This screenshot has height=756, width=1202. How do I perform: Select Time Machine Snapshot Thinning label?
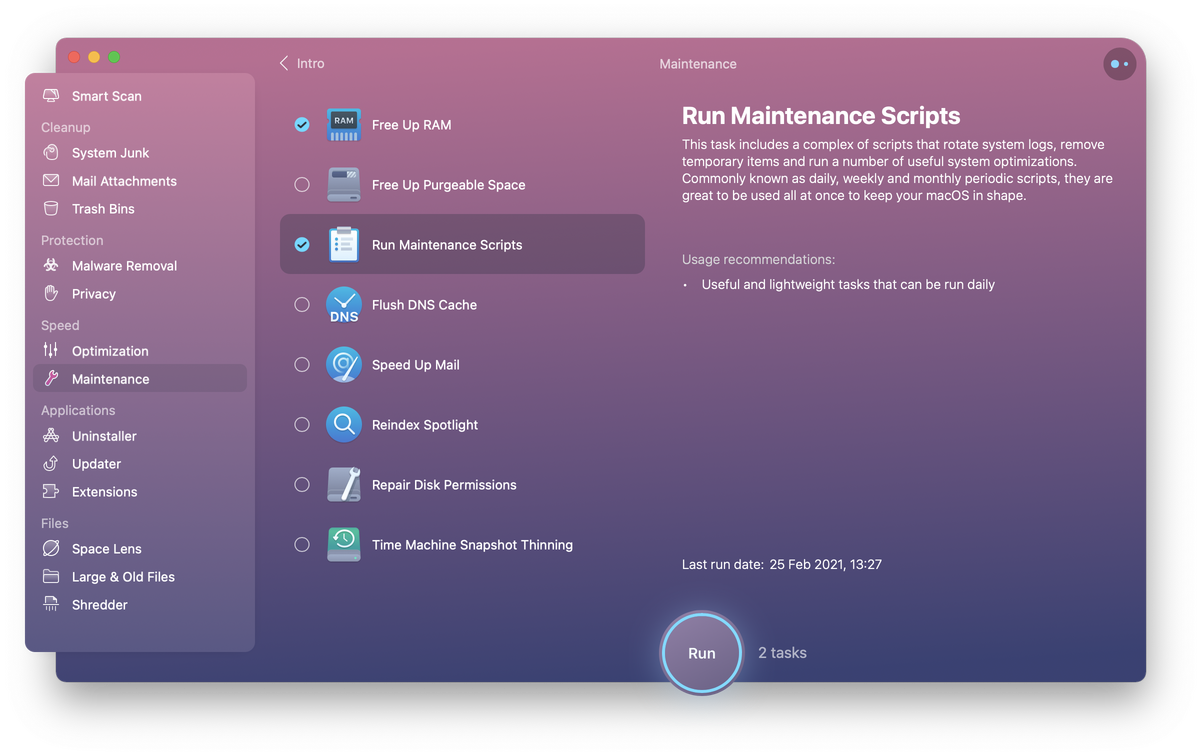click(x=472, y=545)
